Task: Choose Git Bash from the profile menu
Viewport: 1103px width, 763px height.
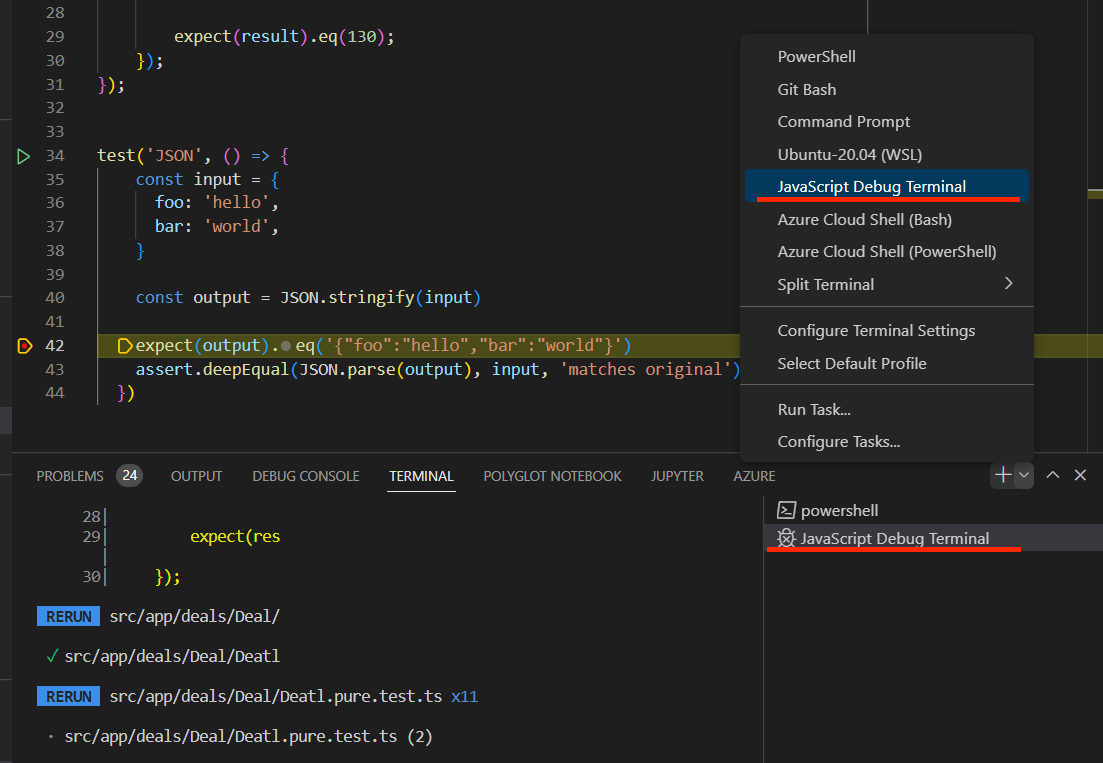Action: [x=806, y=88]
